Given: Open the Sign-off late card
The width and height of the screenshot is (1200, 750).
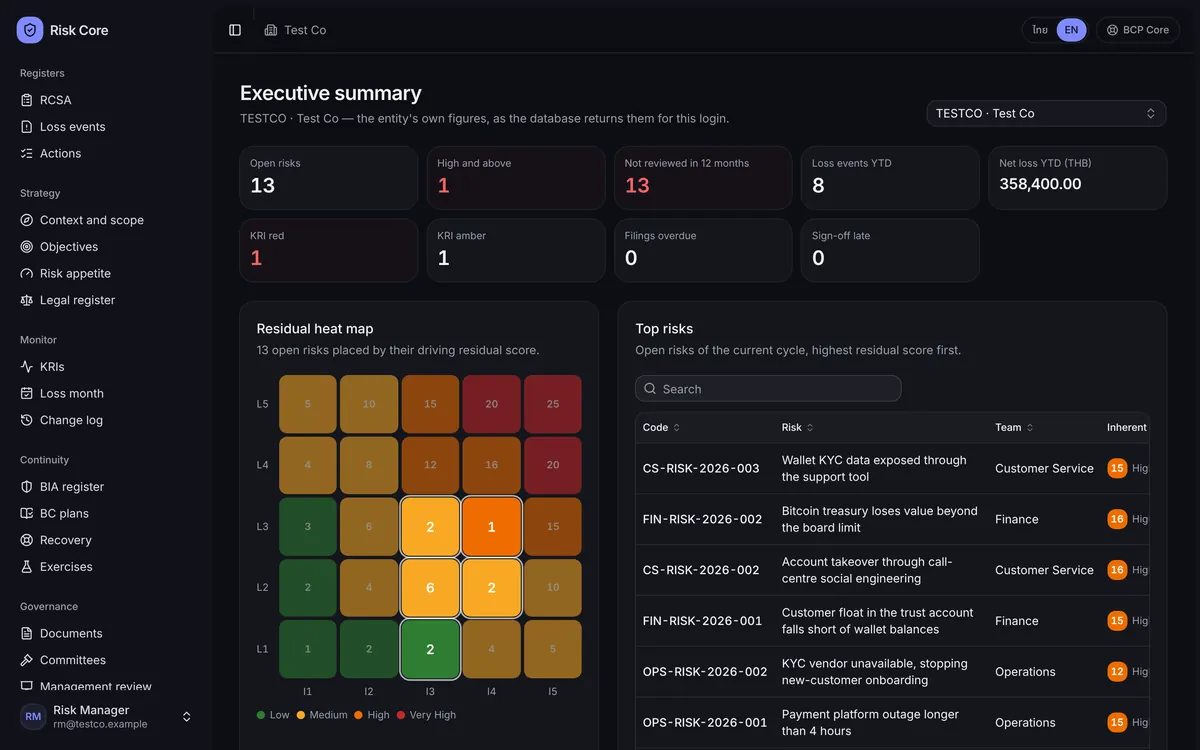Looking at the screenshot, I should click(x=890, y=250).
